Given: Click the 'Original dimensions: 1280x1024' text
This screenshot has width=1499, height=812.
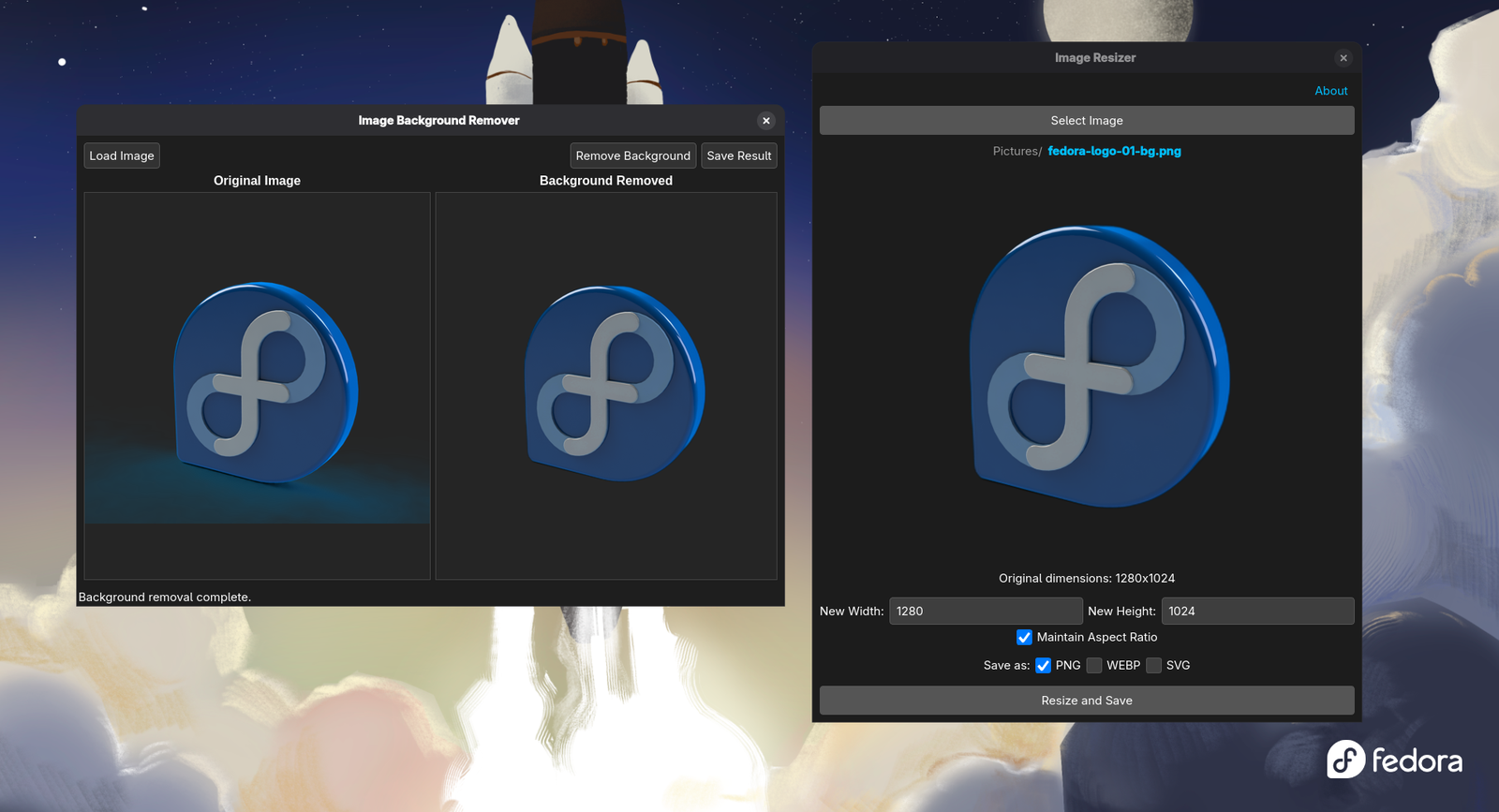Looking at the screenshot, I should coord(1087,578).
